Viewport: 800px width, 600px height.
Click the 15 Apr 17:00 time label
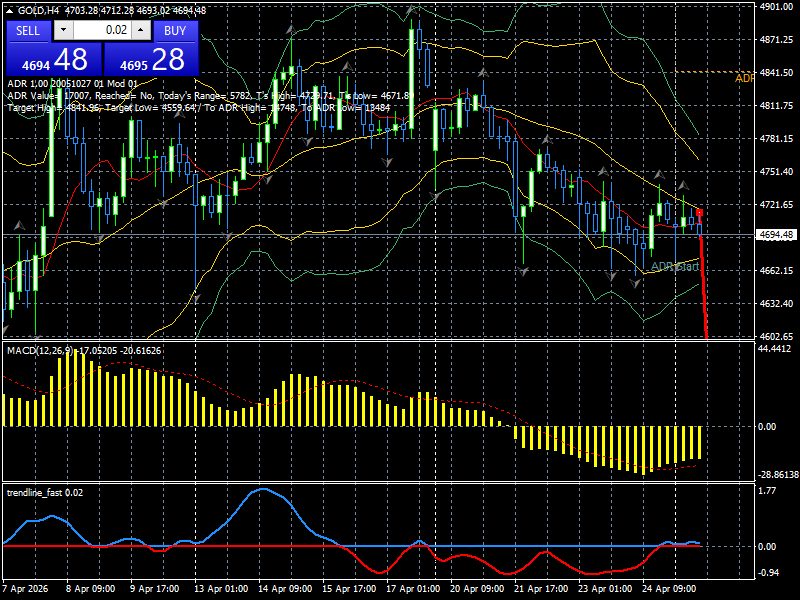349,588
